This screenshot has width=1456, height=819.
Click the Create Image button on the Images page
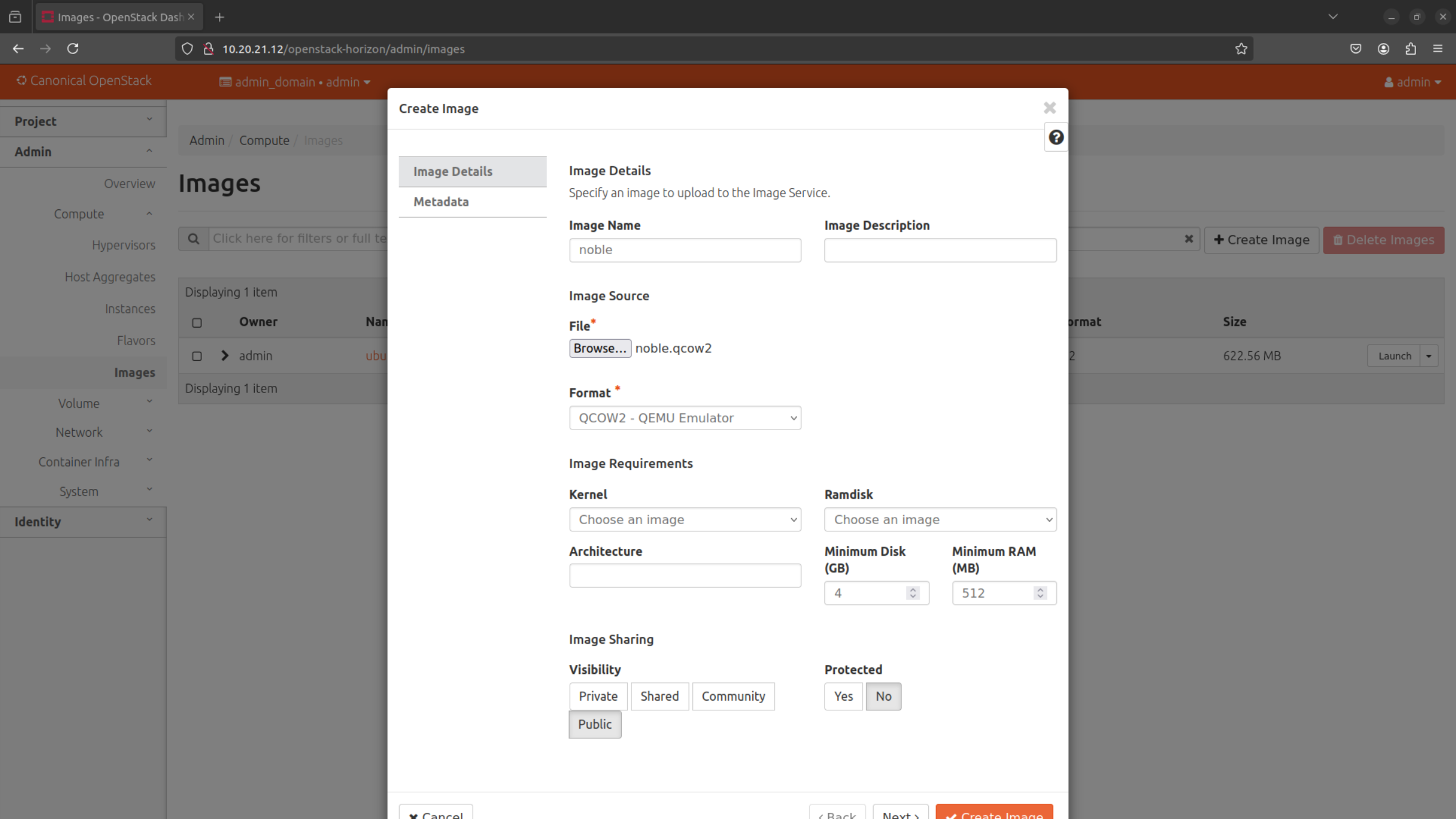(x=1261, y=240)
